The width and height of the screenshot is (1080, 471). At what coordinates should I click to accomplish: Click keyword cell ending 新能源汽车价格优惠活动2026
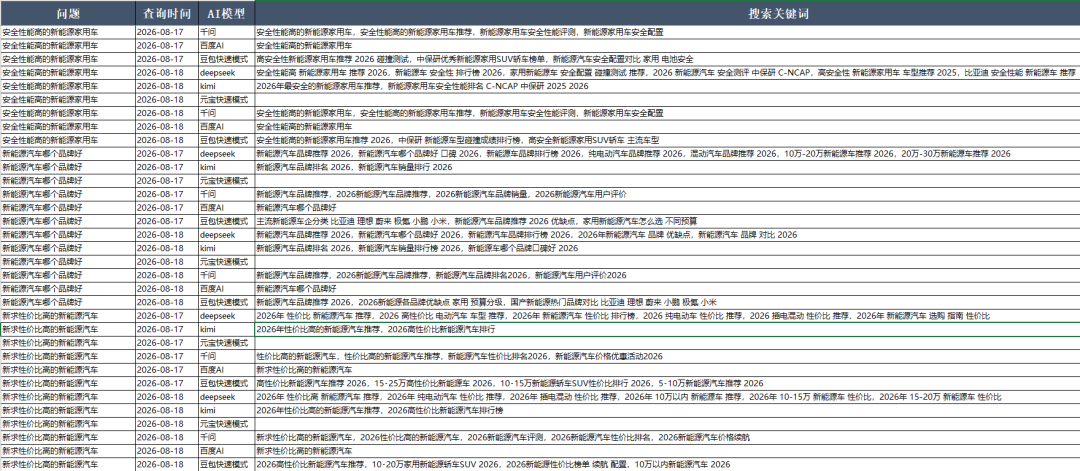click(667, 357)
